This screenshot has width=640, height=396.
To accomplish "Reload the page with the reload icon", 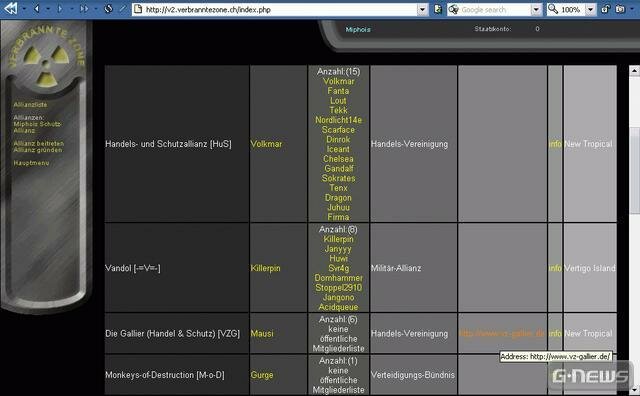I will pos(108,9).
